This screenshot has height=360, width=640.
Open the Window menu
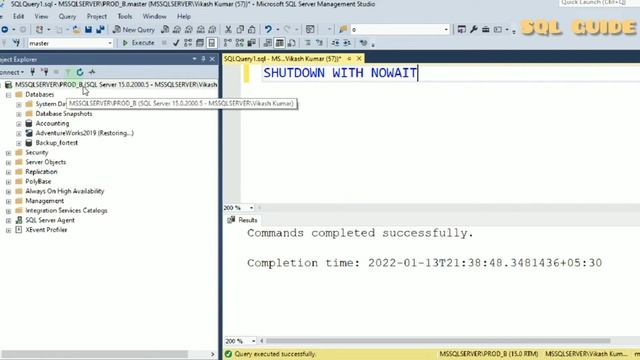coord(154,16)
